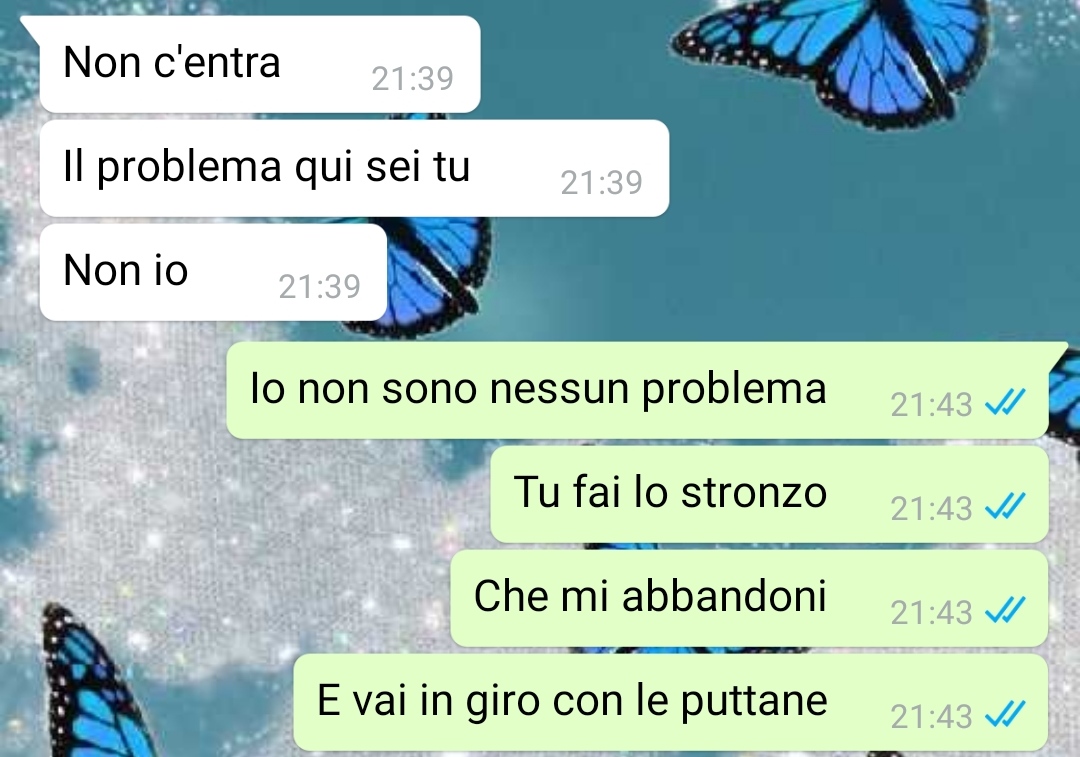
Task: Tap the double-check icon beside 'Che mi abbandoni'
Action: pyautogui.click(x=1006, y=610)
